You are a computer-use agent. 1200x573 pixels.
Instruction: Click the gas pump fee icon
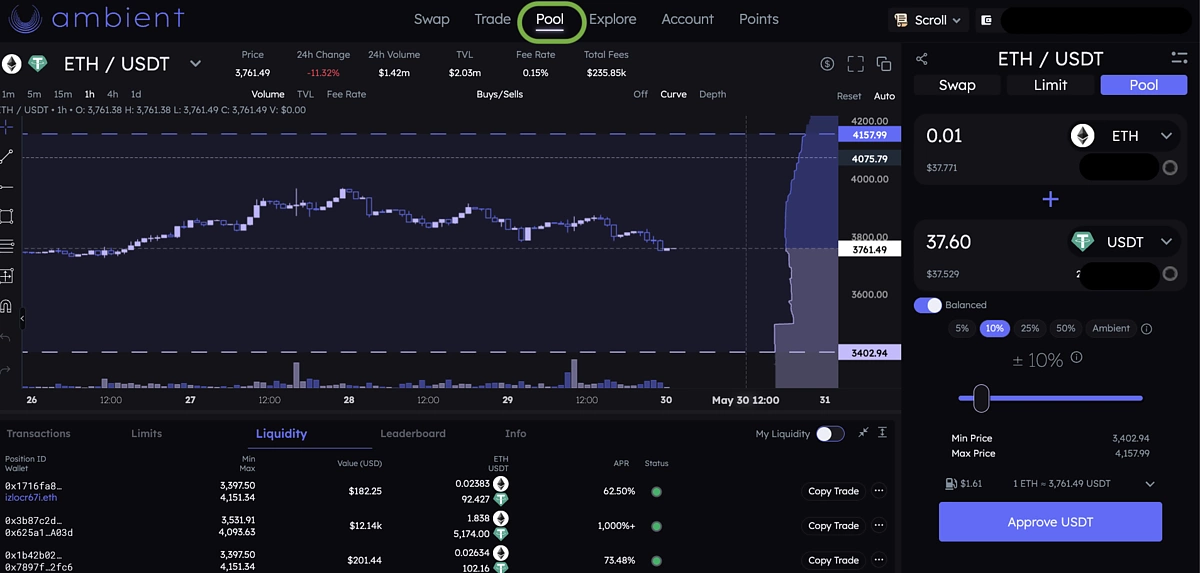(x=952, y=484)
